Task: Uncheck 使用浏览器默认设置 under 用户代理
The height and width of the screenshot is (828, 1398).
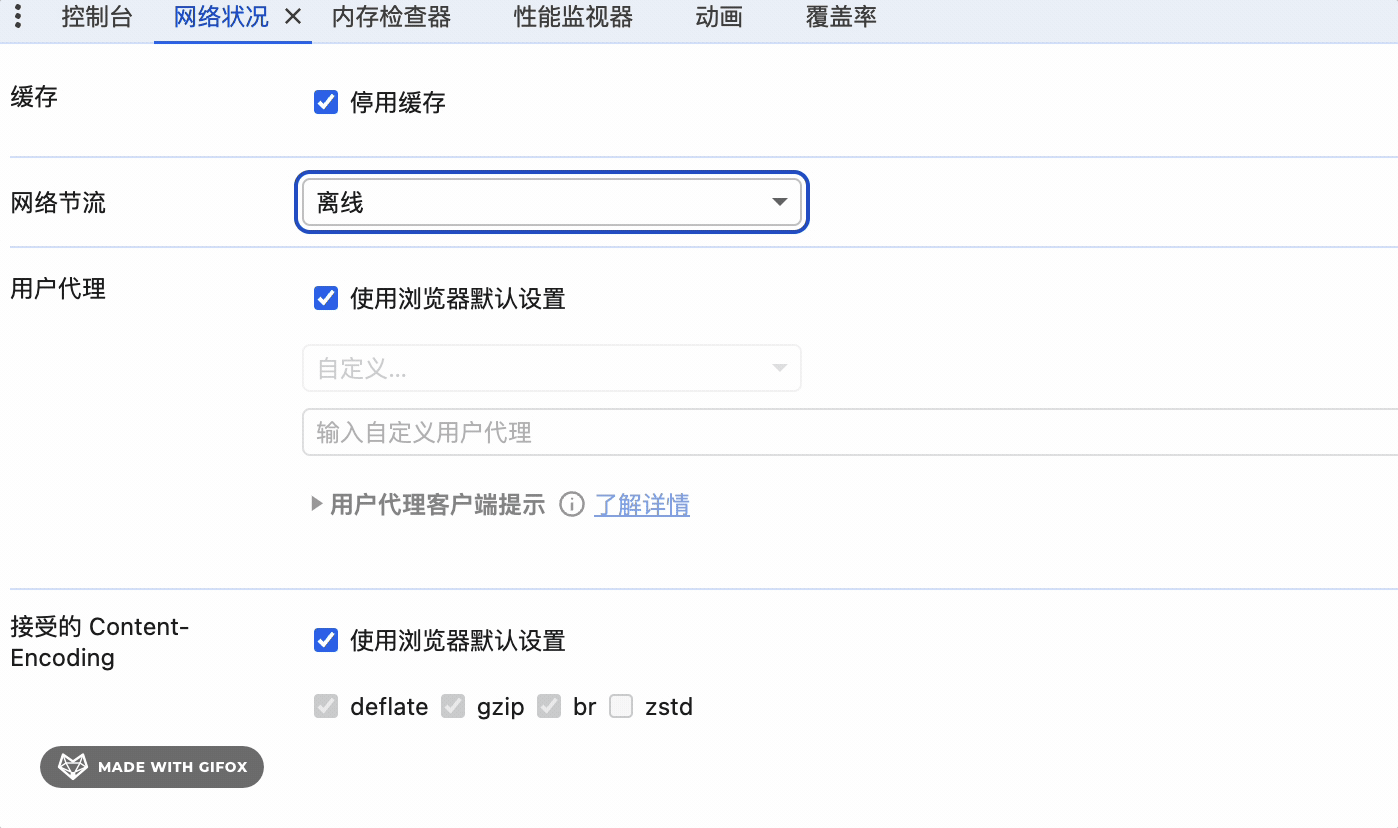Action: click(326, 298)
